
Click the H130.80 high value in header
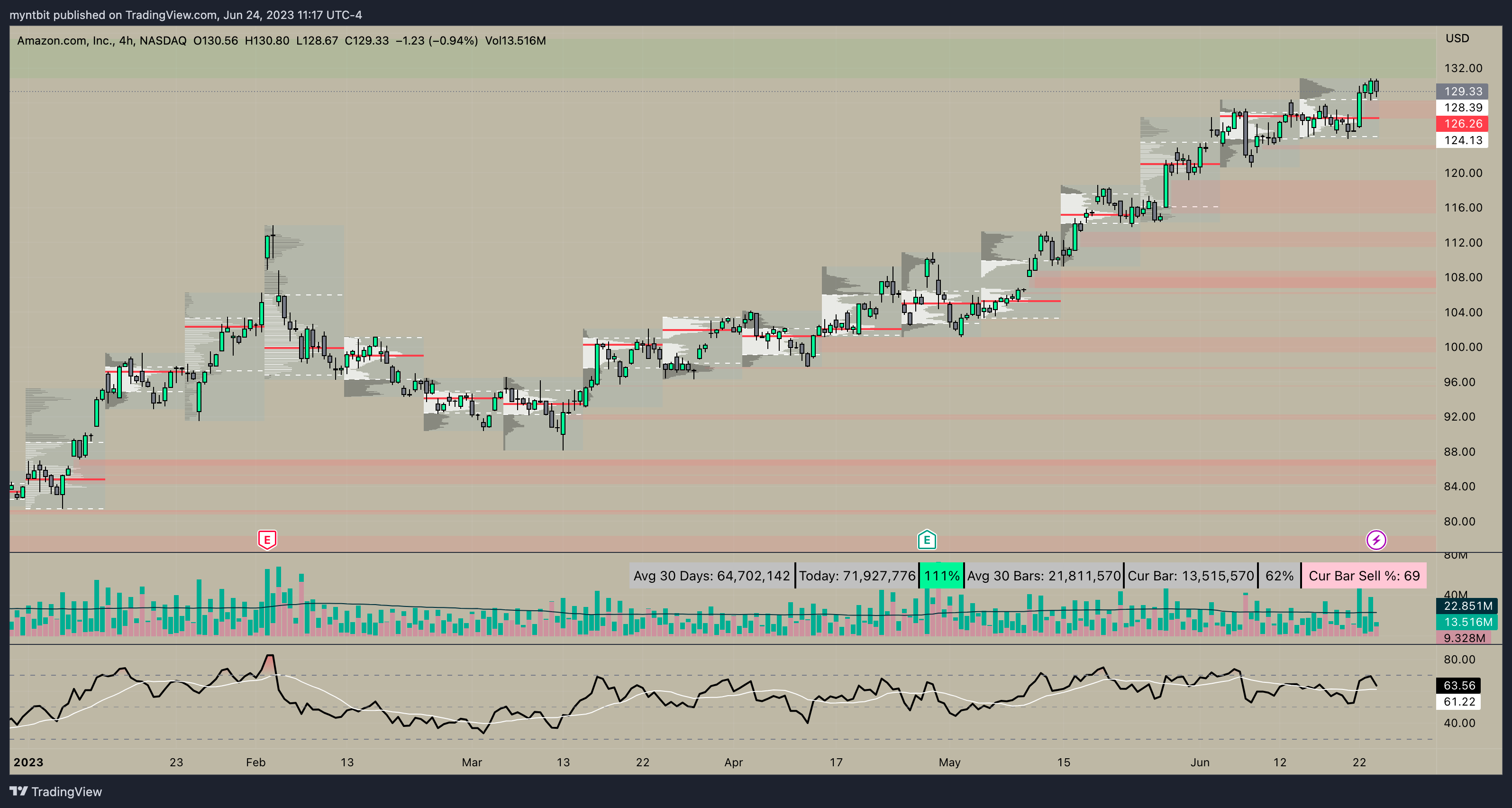coord(267,40)
